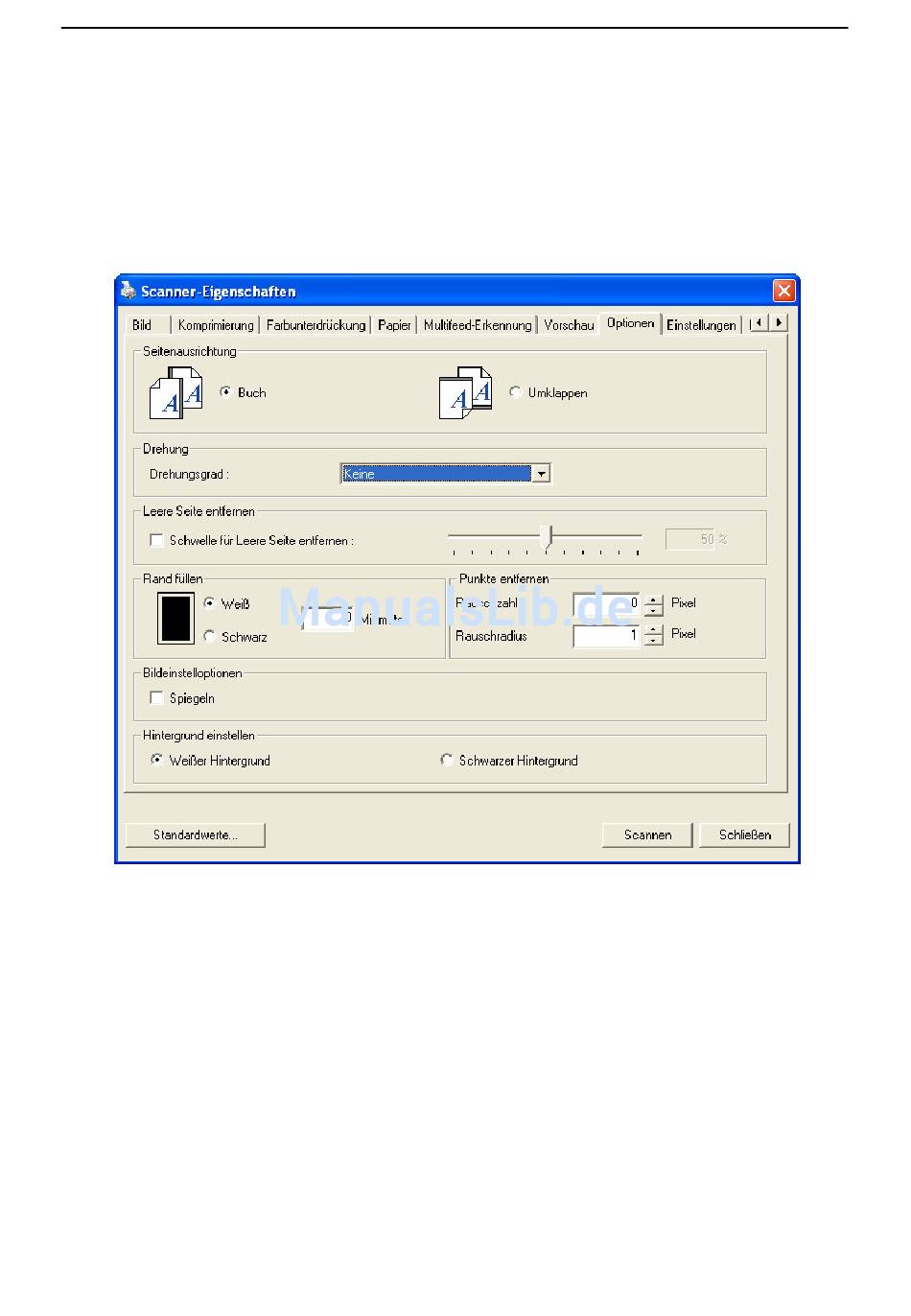Decrease Rauschanzahl with down spinner arrow
Screen dimensions: 911x1316
click(653, 611)
